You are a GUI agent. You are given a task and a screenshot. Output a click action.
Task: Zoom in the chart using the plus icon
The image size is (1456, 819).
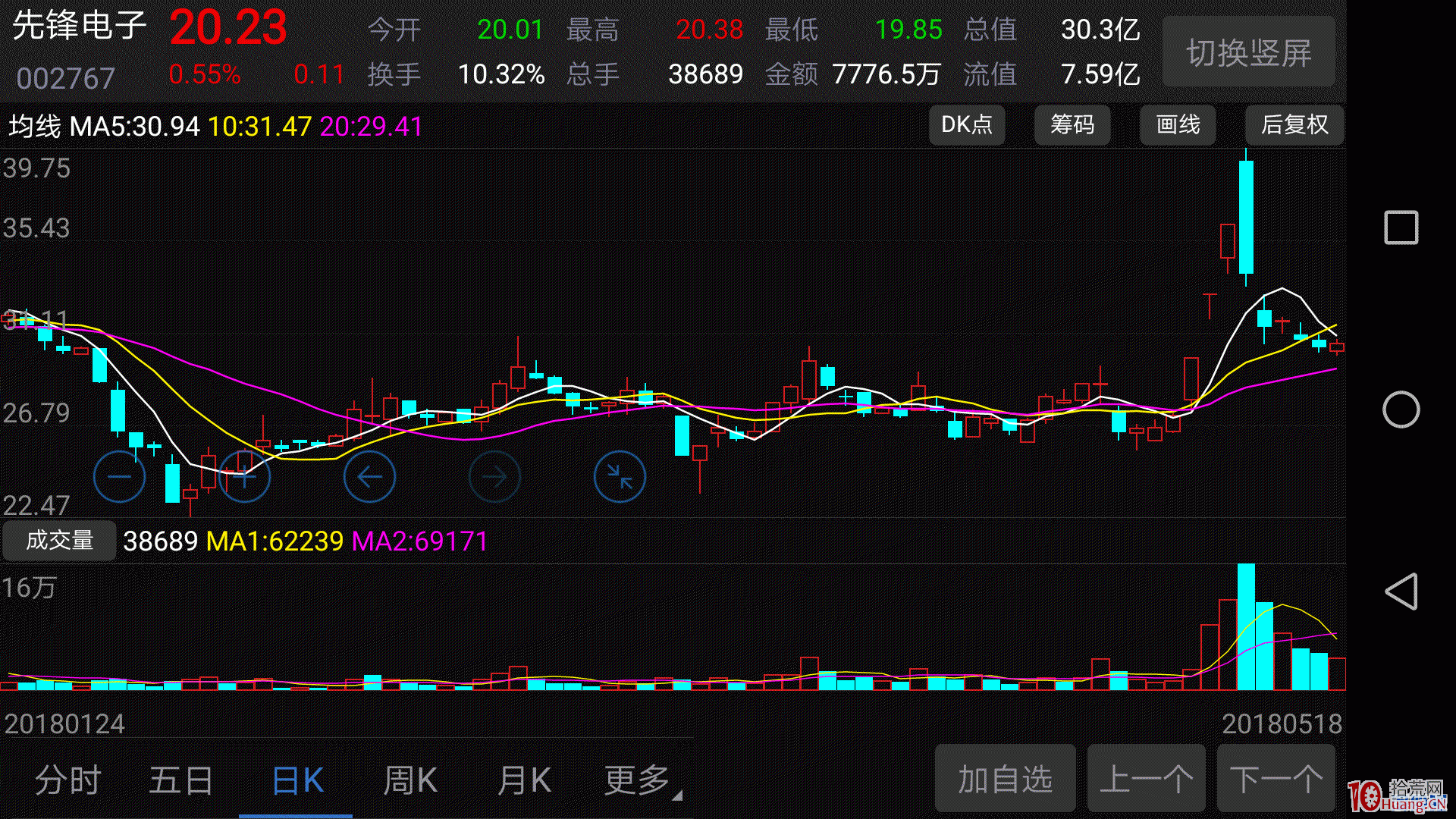tap(244, 476)
